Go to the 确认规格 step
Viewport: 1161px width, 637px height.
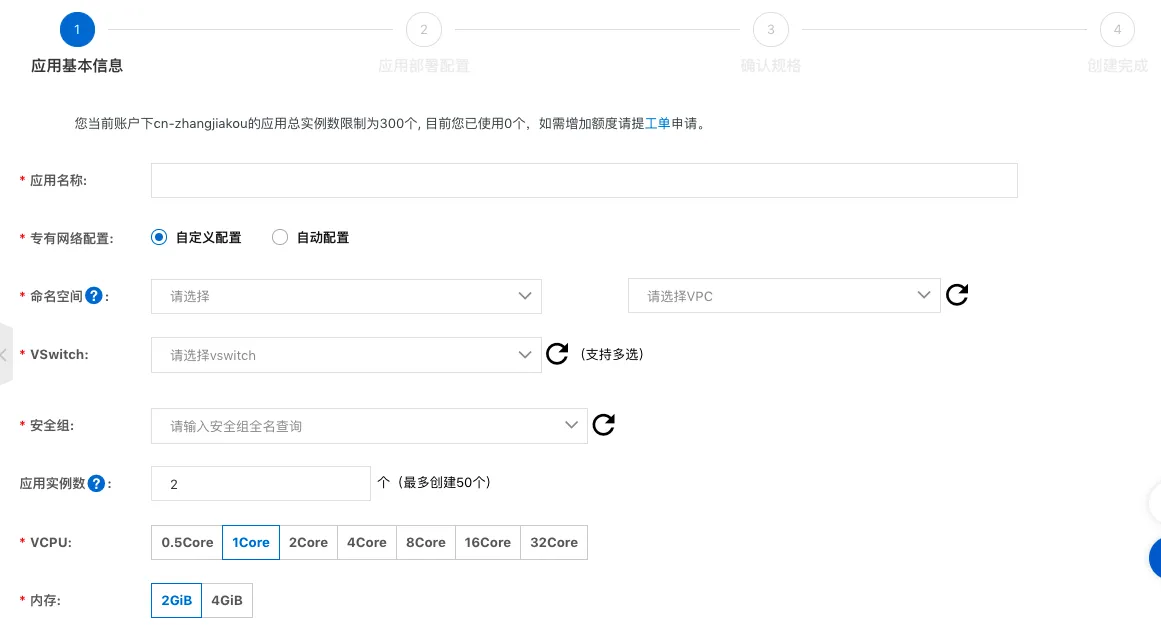click(770, 29)
